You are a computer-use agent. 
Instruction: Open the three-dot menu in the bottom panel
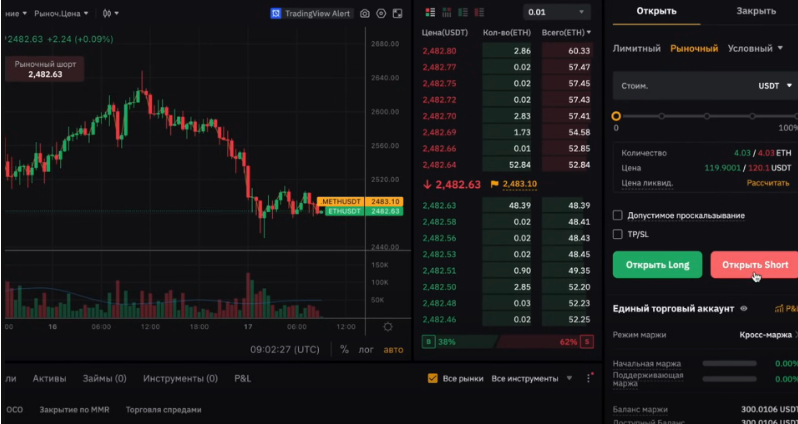(588, 378)
